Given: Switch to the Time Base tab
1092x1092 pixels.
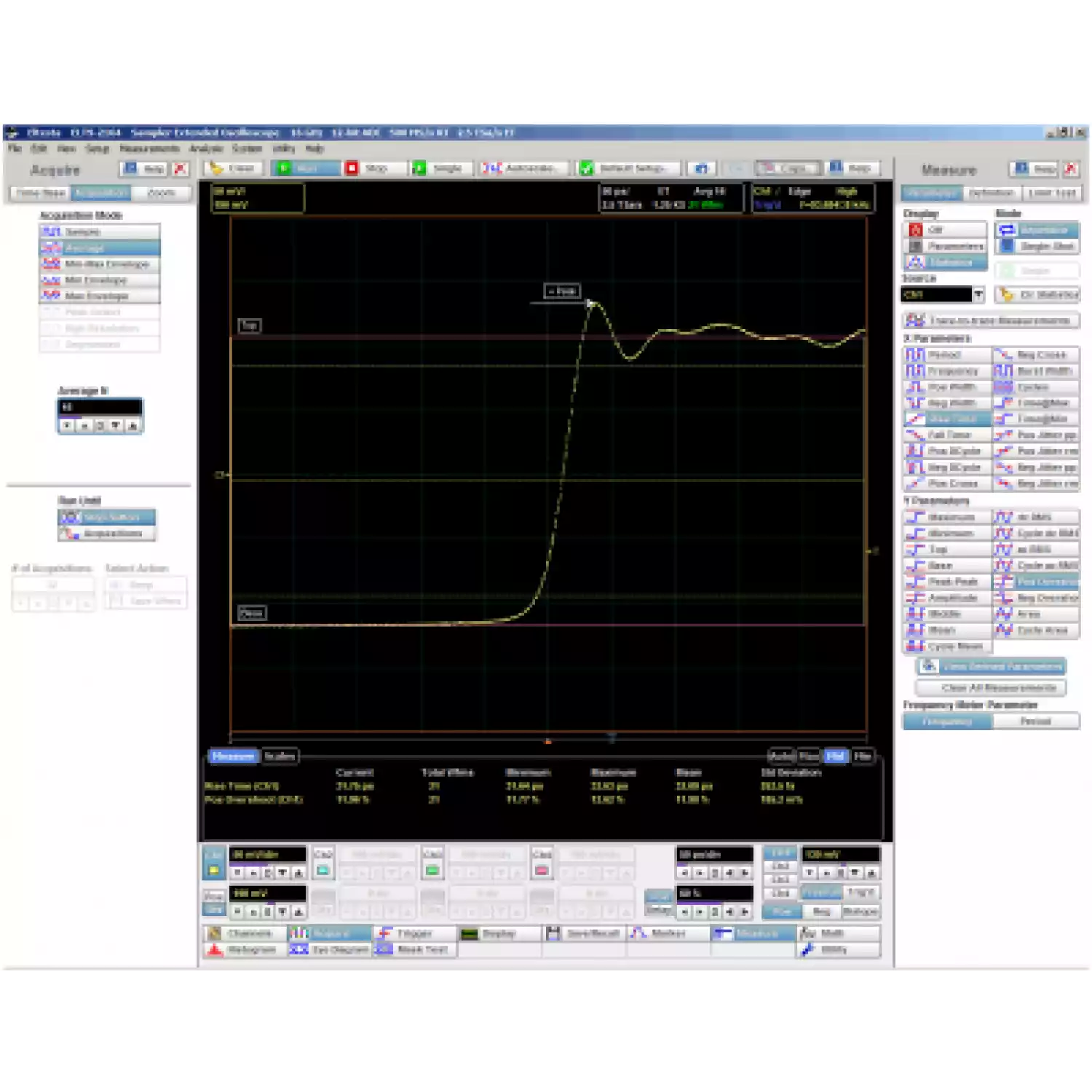Looking at the screenshot, I should [41, 193].
